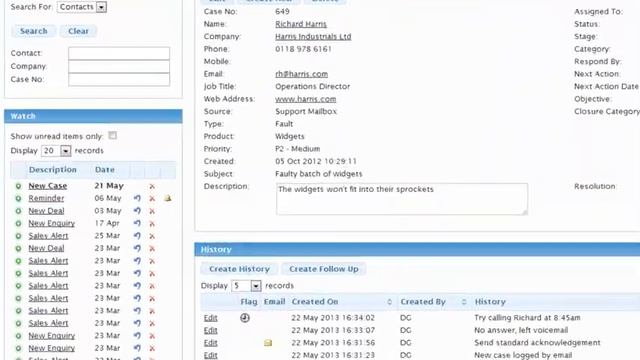Image resolution: width=640 pixels, height=360 pixels.
Task: Click created date 05 Oct 2012 10:29:11
Action: tap(316, 161)
